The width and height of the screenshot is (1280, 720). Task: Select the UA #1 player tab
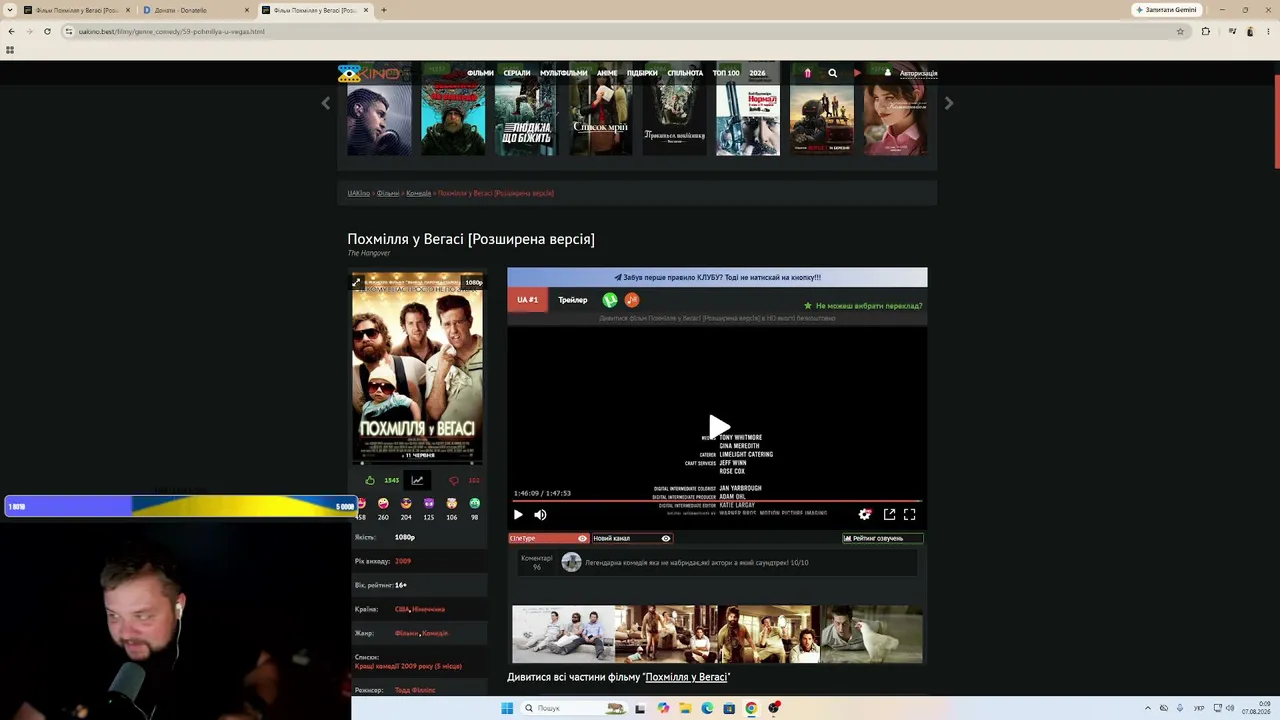pyautogui.click(x=528, y=300)
